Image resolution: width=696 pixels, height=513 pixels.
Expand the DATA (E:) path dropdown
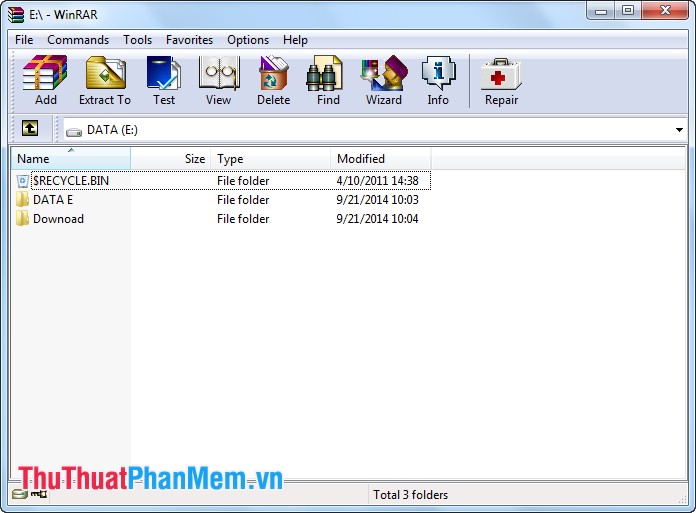tap(679, 130)
